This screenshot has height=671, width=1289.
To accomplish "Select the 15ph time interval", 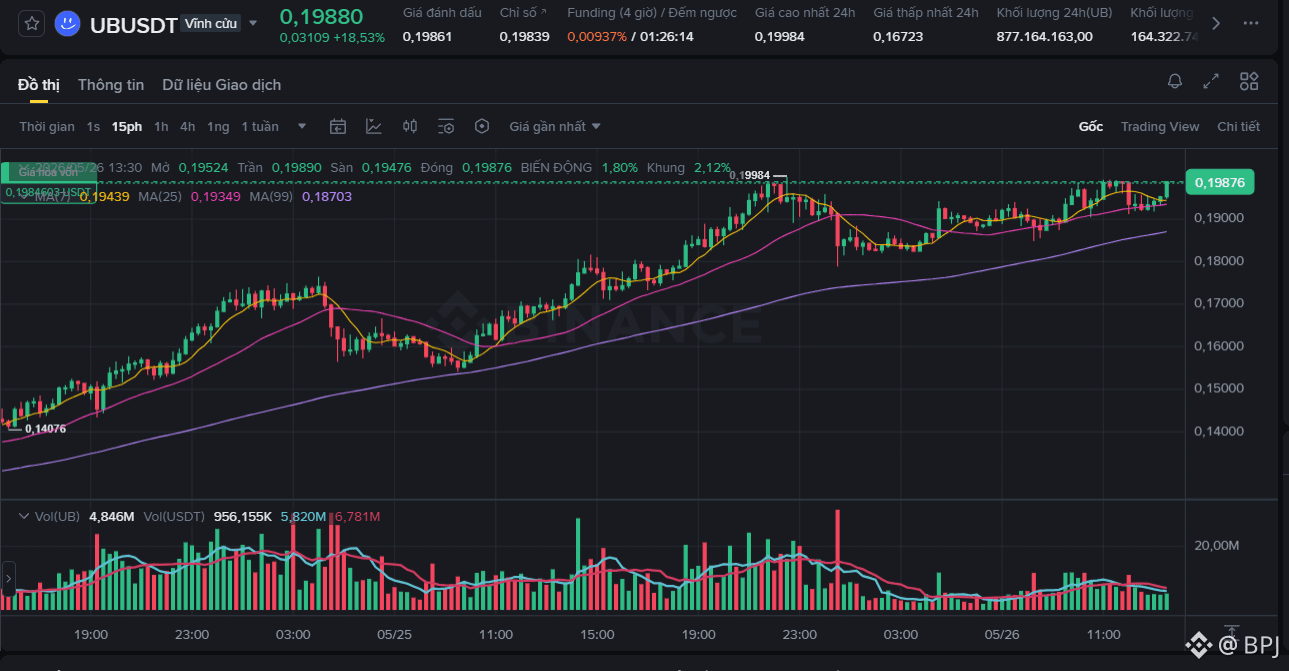I will click(x=127, y=126).
